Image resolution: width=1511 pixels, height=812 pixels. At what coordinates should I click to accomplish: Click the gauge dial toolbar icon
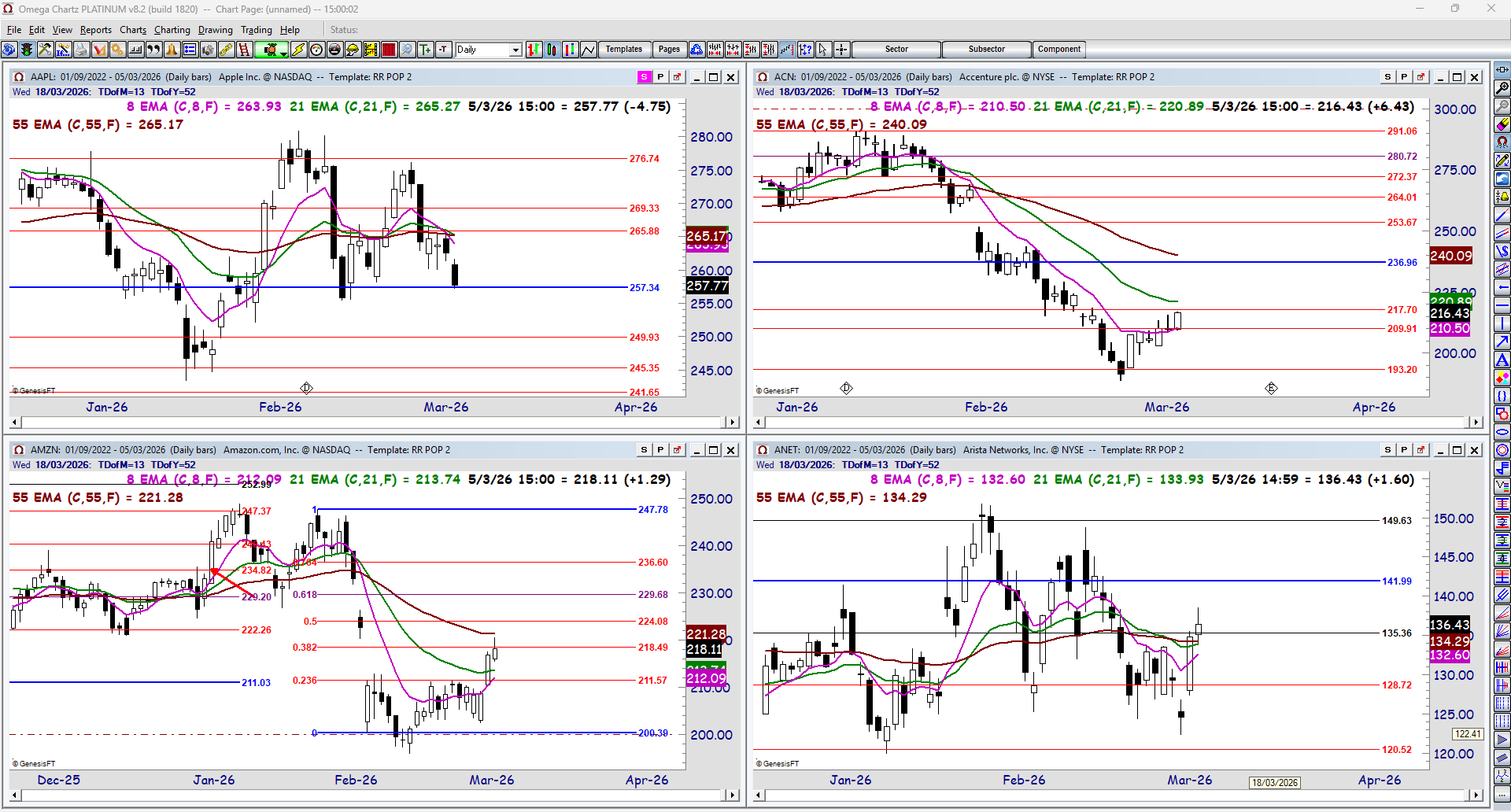(x=316, y=50)
